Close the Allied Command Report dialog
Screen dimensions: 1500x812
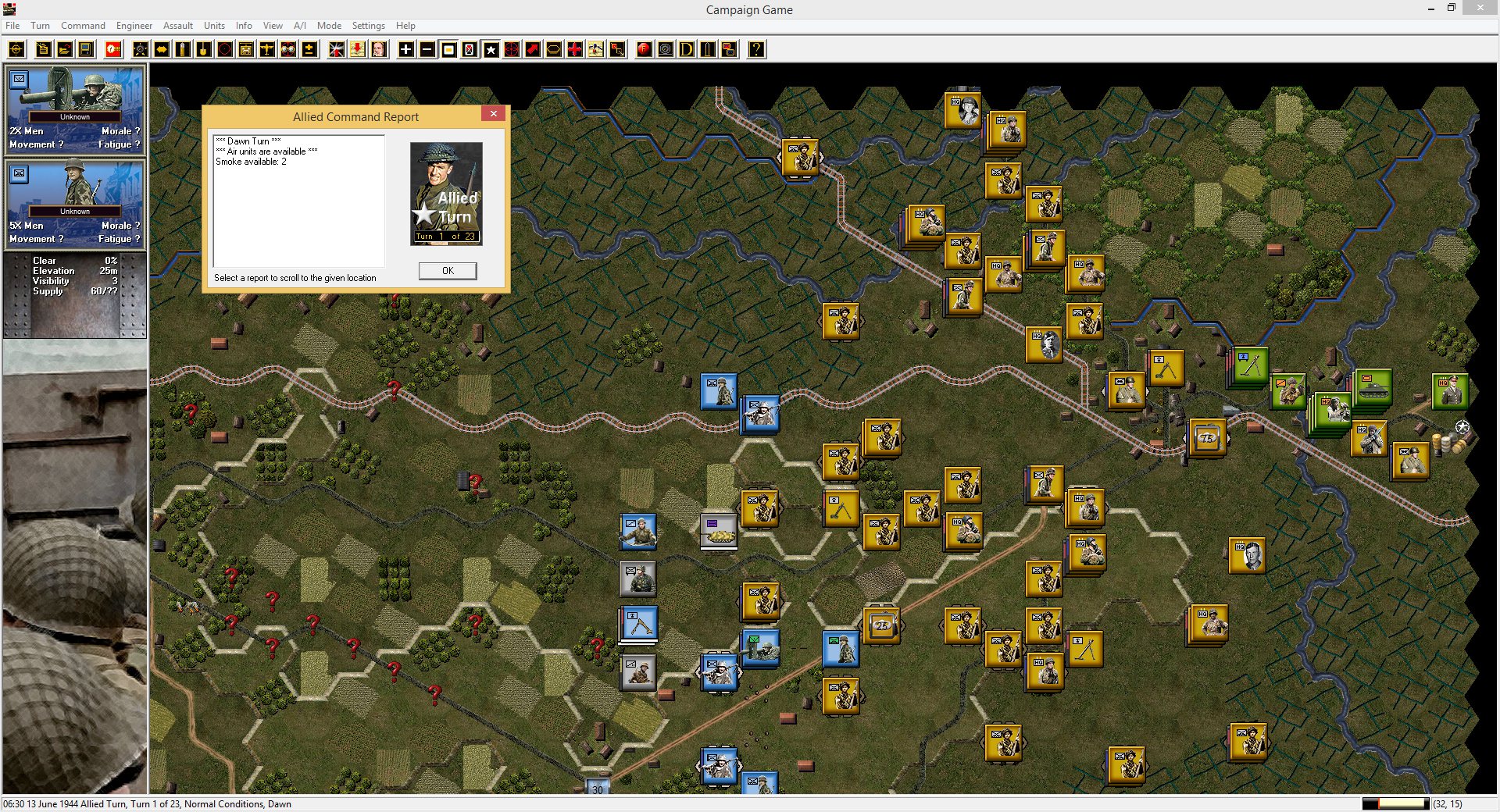[493, 114]
